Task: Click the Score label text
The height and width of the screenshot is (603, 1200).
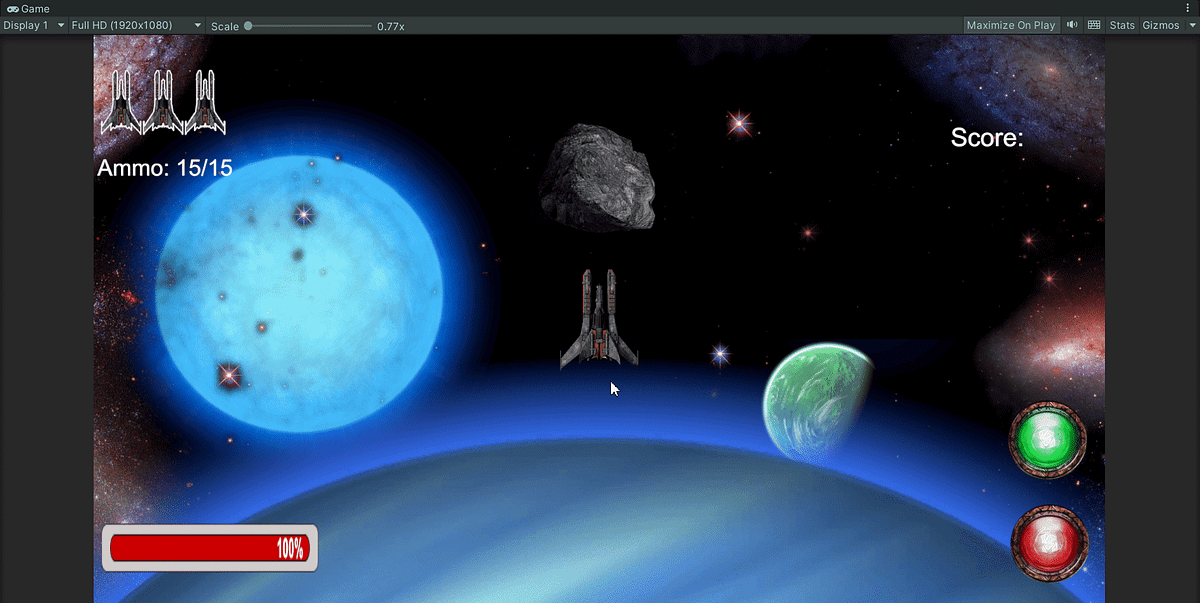Action: (x=987, y=139)
